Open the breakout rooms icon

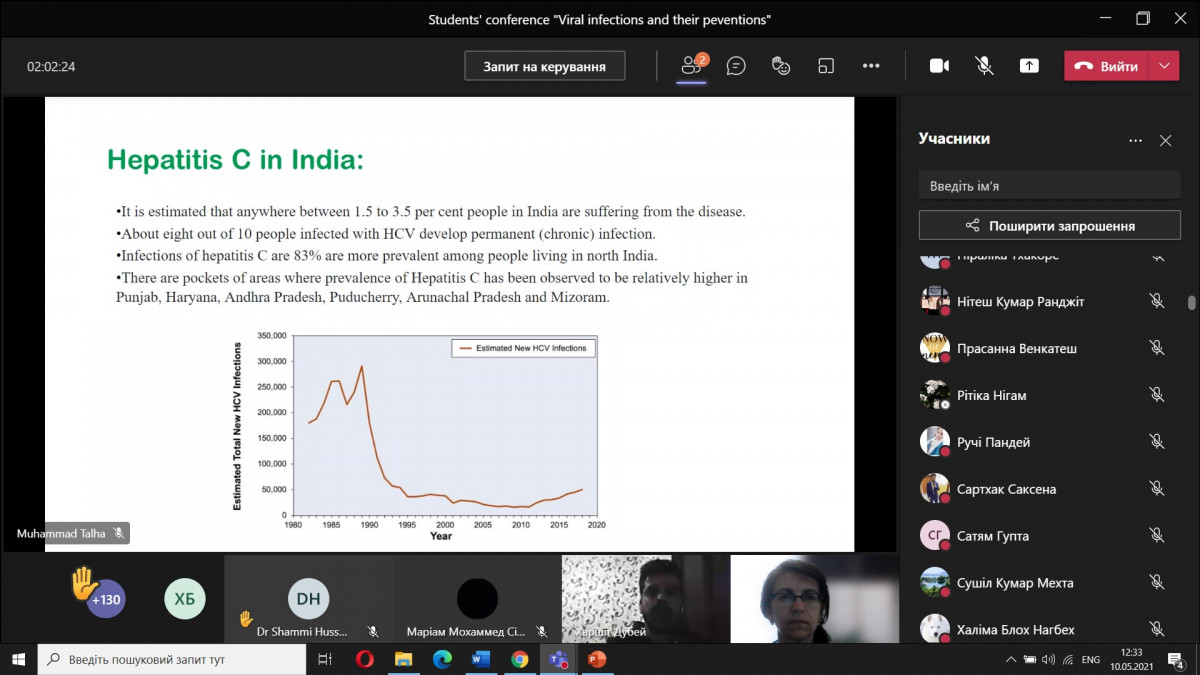pos(826,66)
